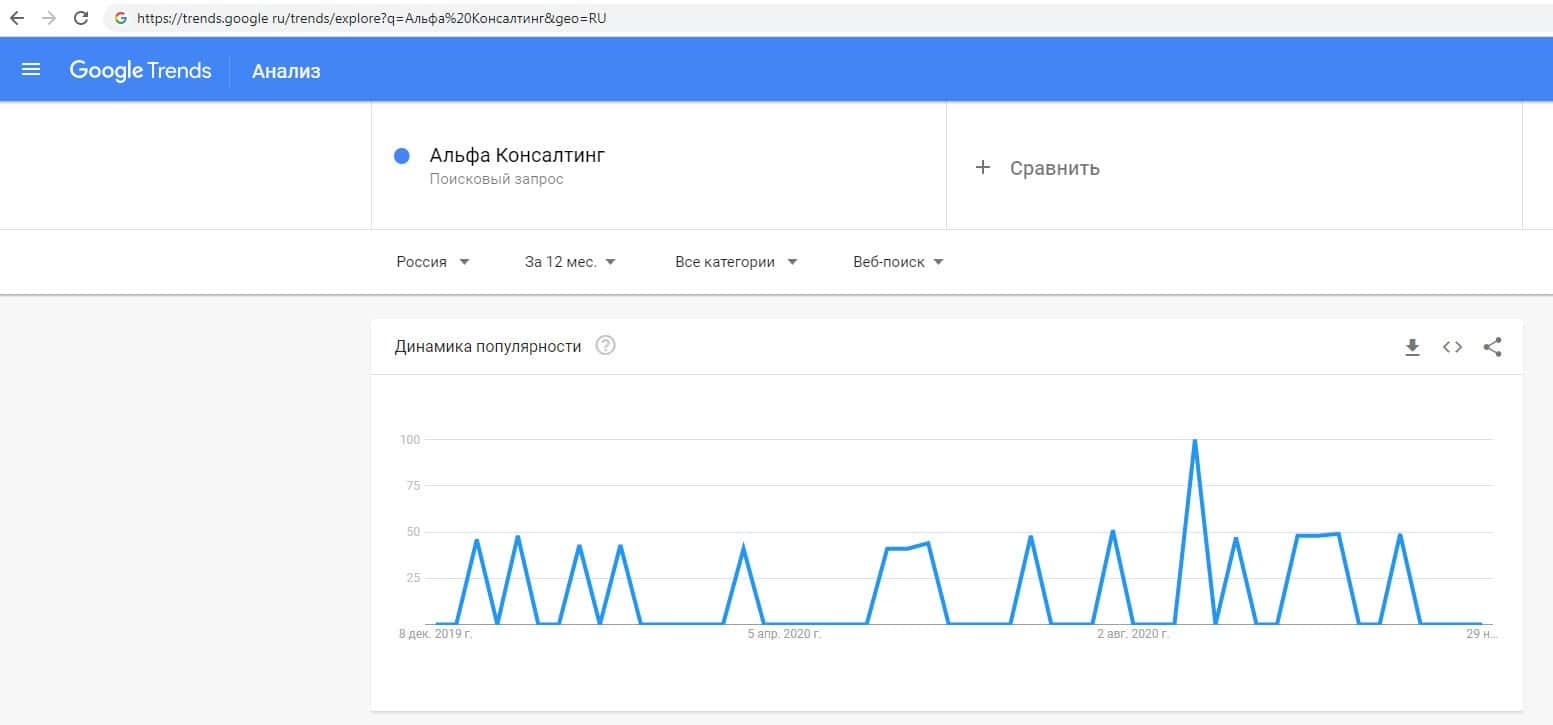The height and width of the screenshot is (725, 1553).
Task: Open the Веб-поиск search type dropdown
Action: click(898, 262)
